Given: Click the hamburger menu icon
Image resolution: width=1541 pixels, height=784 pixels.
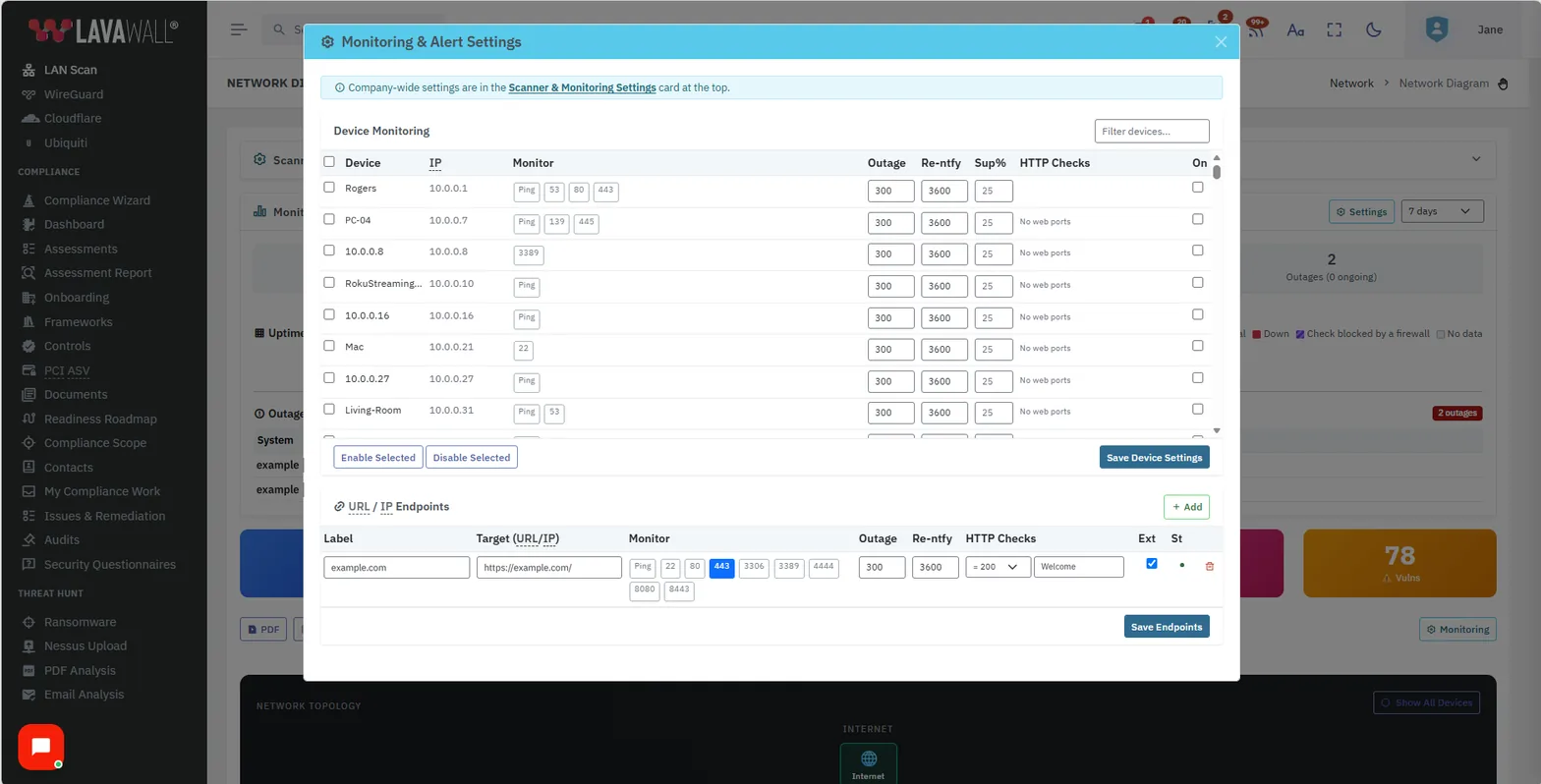Looking at the screenshot, I should pyautogui.click(x=239, y=29).
